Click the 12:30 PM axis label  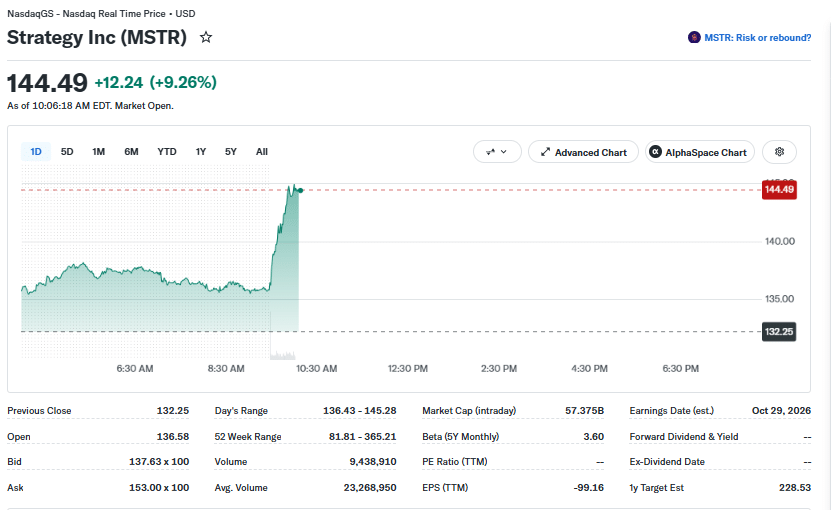point(408,368)
